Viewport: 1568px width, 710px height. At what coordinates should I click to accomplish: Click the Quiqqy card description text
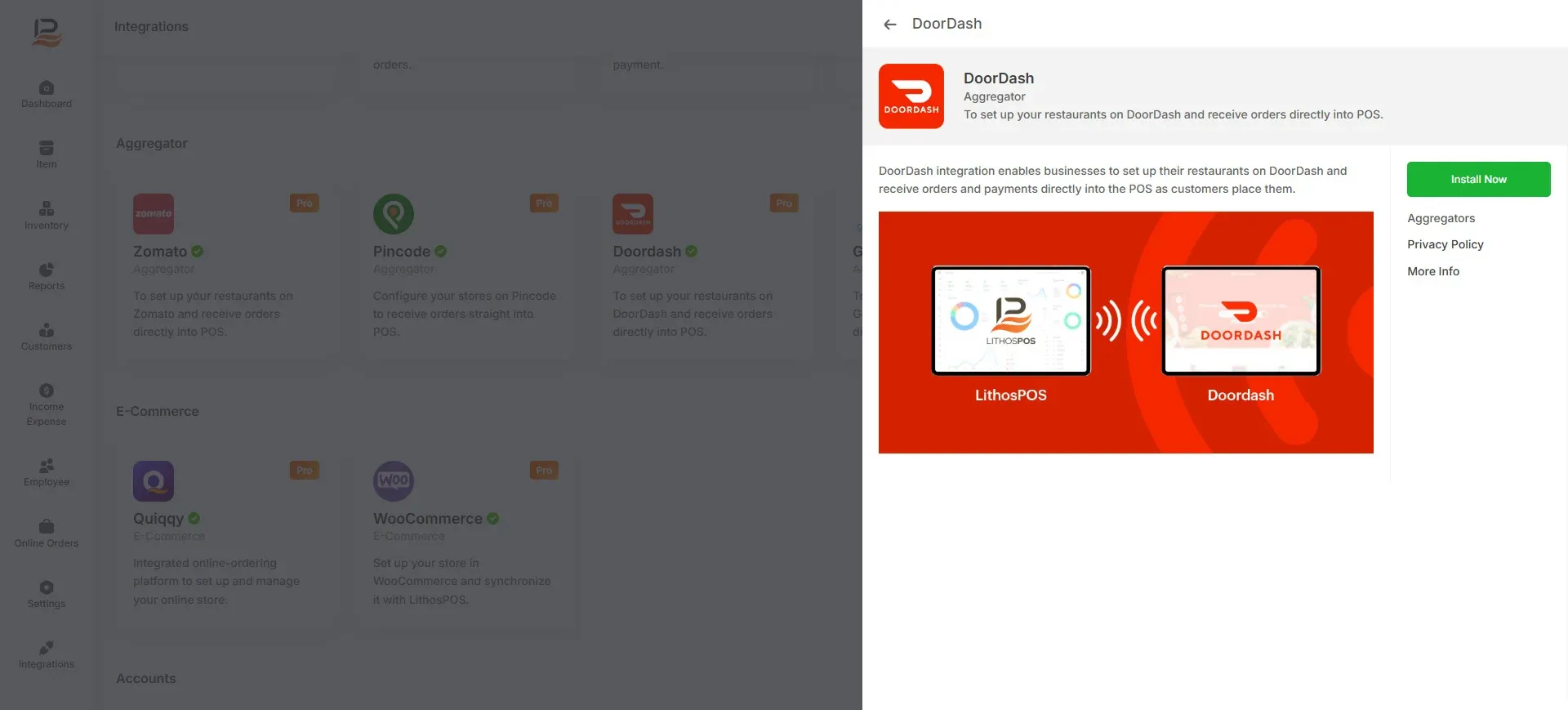point(216,581)
